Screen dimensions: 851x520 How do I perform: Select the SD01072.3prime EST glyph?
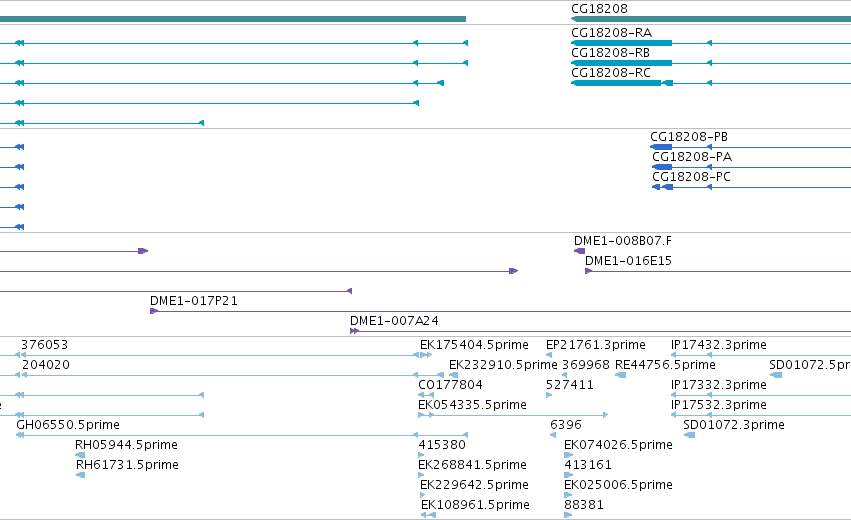pos(689,435)
